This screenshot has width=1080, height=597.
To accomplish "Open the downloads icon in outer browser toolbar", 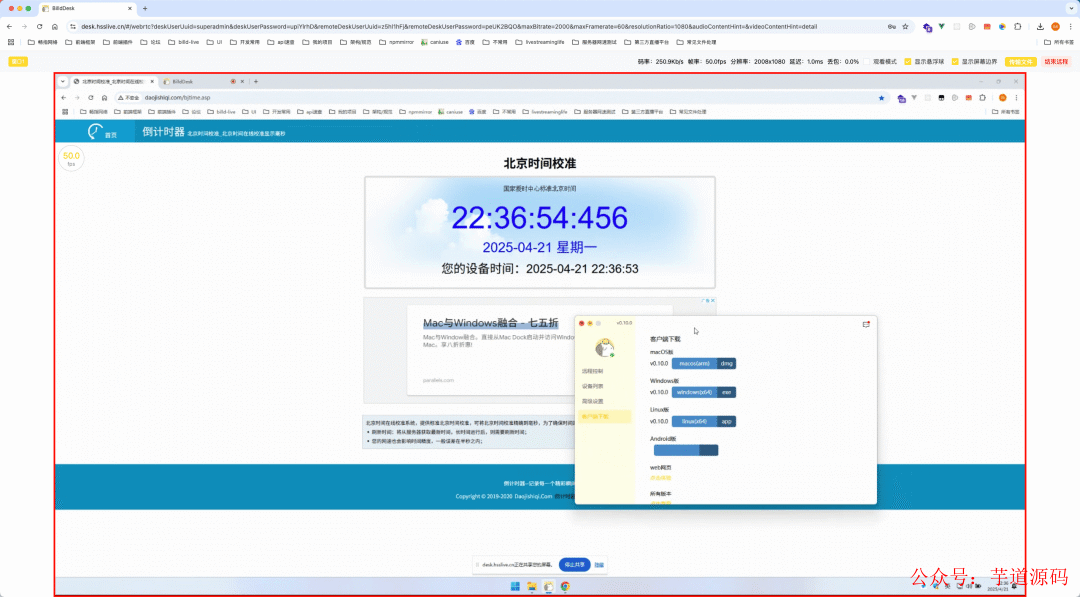I will [x=1040, y=27].
